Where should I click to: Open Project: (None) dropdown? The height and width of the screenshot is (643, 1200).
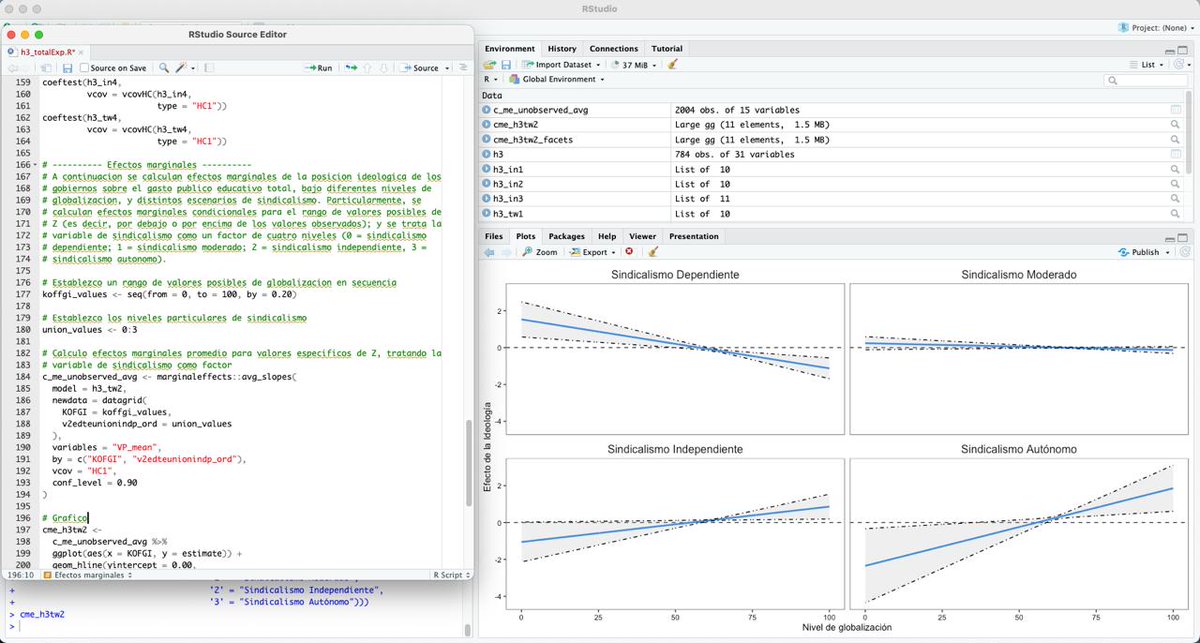click(x=1154, y=27)
